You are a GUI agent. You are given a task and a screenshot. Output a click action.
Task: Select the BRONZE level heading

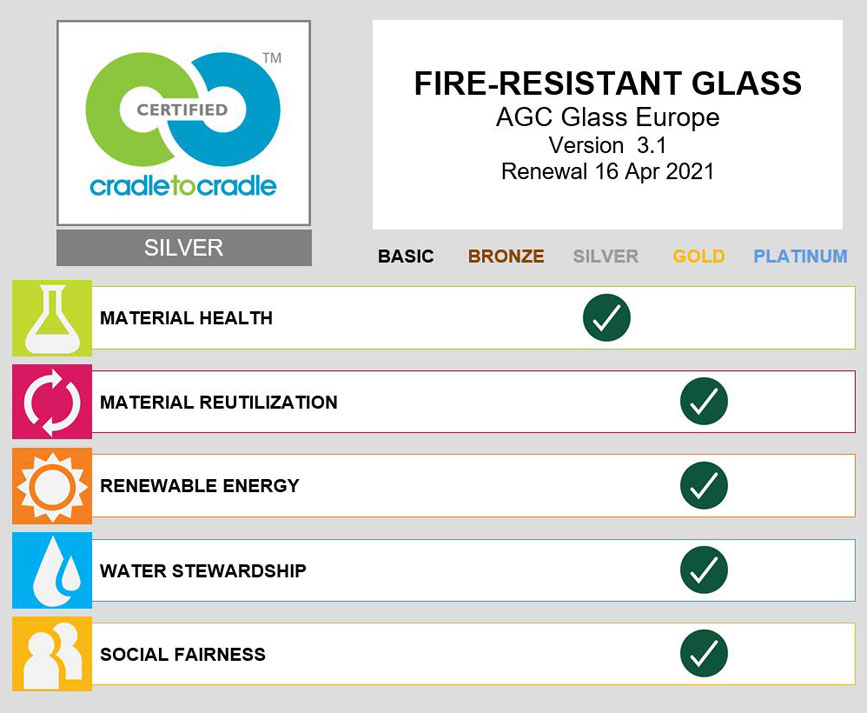point(506,256)
